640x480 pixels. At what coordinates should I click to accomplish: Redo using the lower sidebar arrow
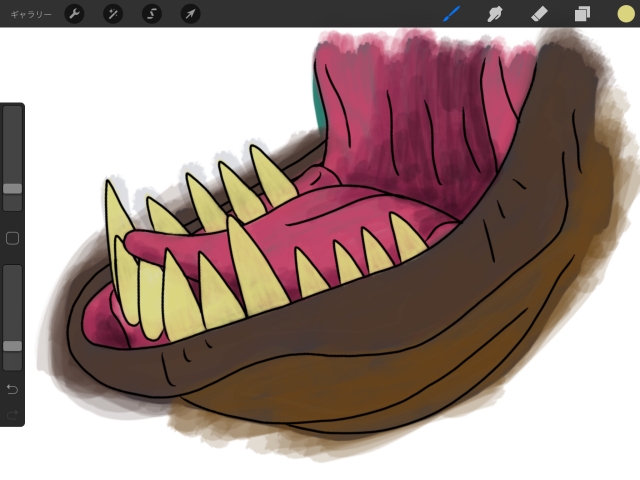coord(12,413)
